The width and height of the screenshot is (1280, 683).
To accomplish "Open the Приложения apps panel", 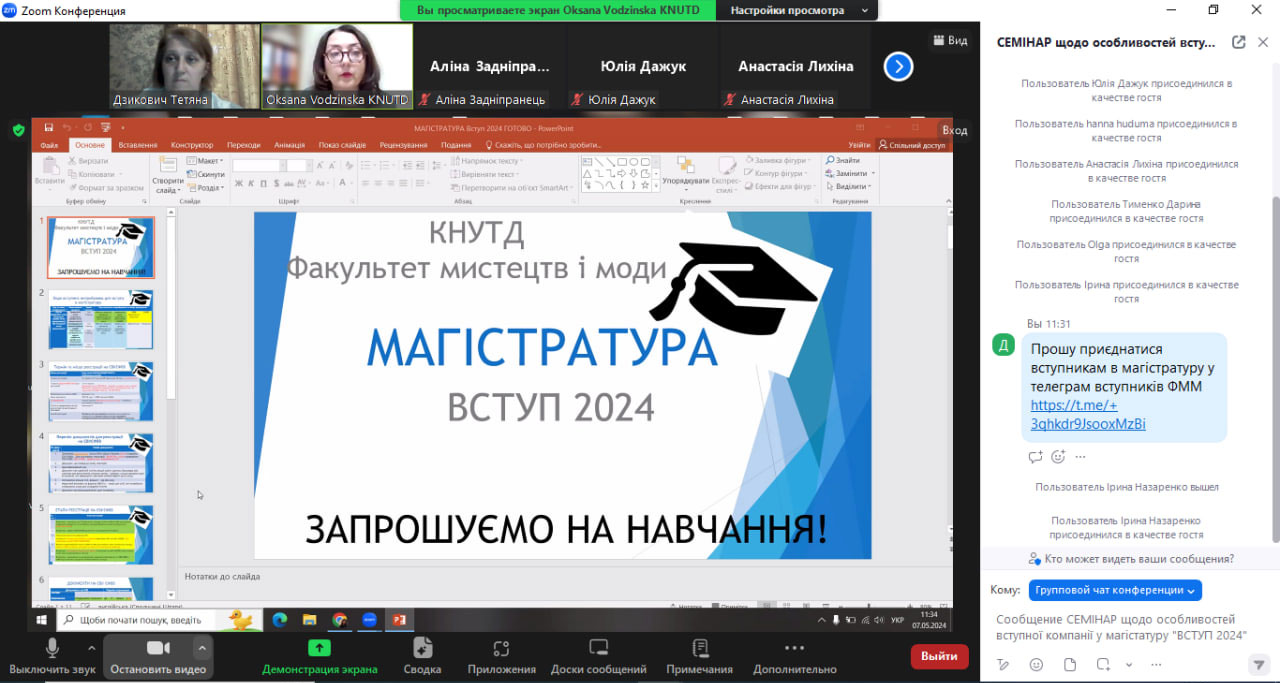I will [501, 655].
